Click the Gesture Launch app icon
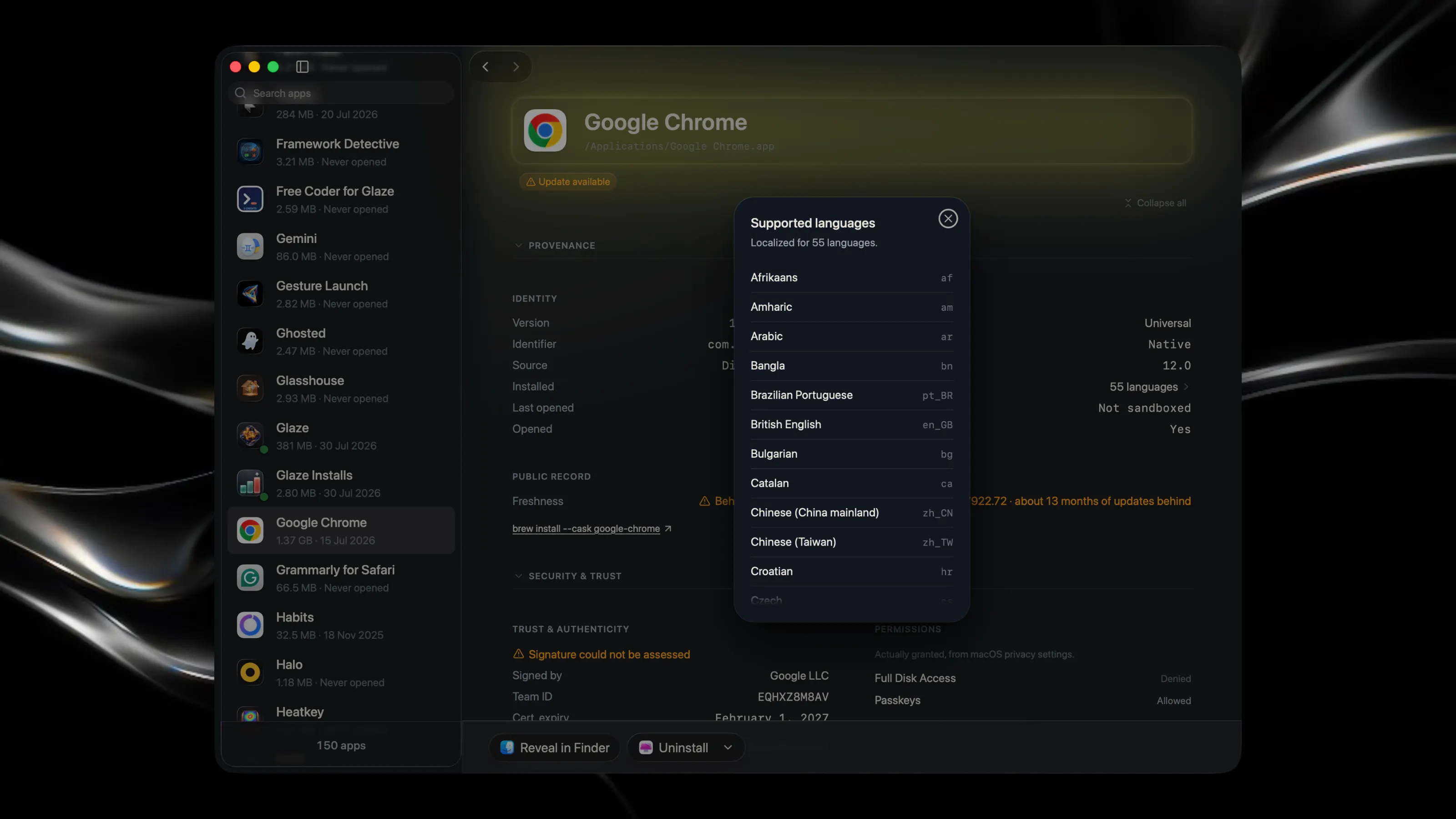The width and height of the screenshot is (1456, 819). tap(250, 294)
